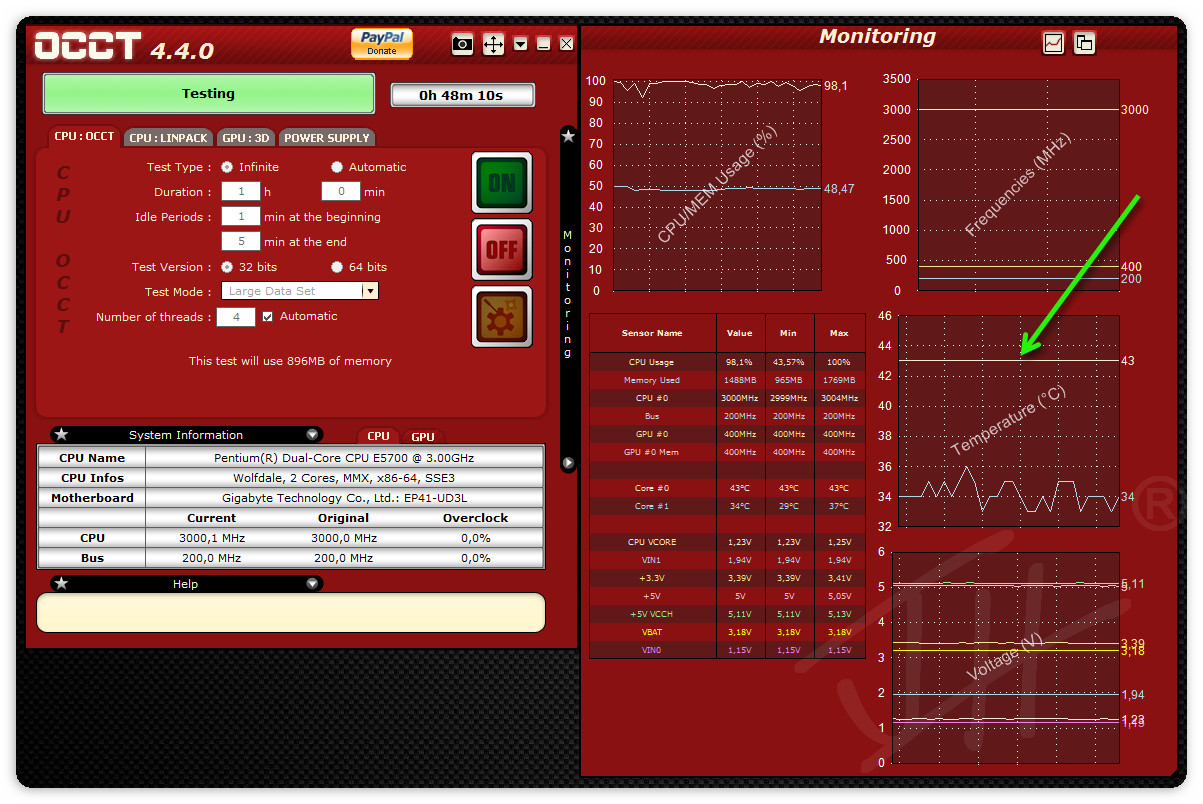Open the small dropdown arrow in title bar

(521, 44)
